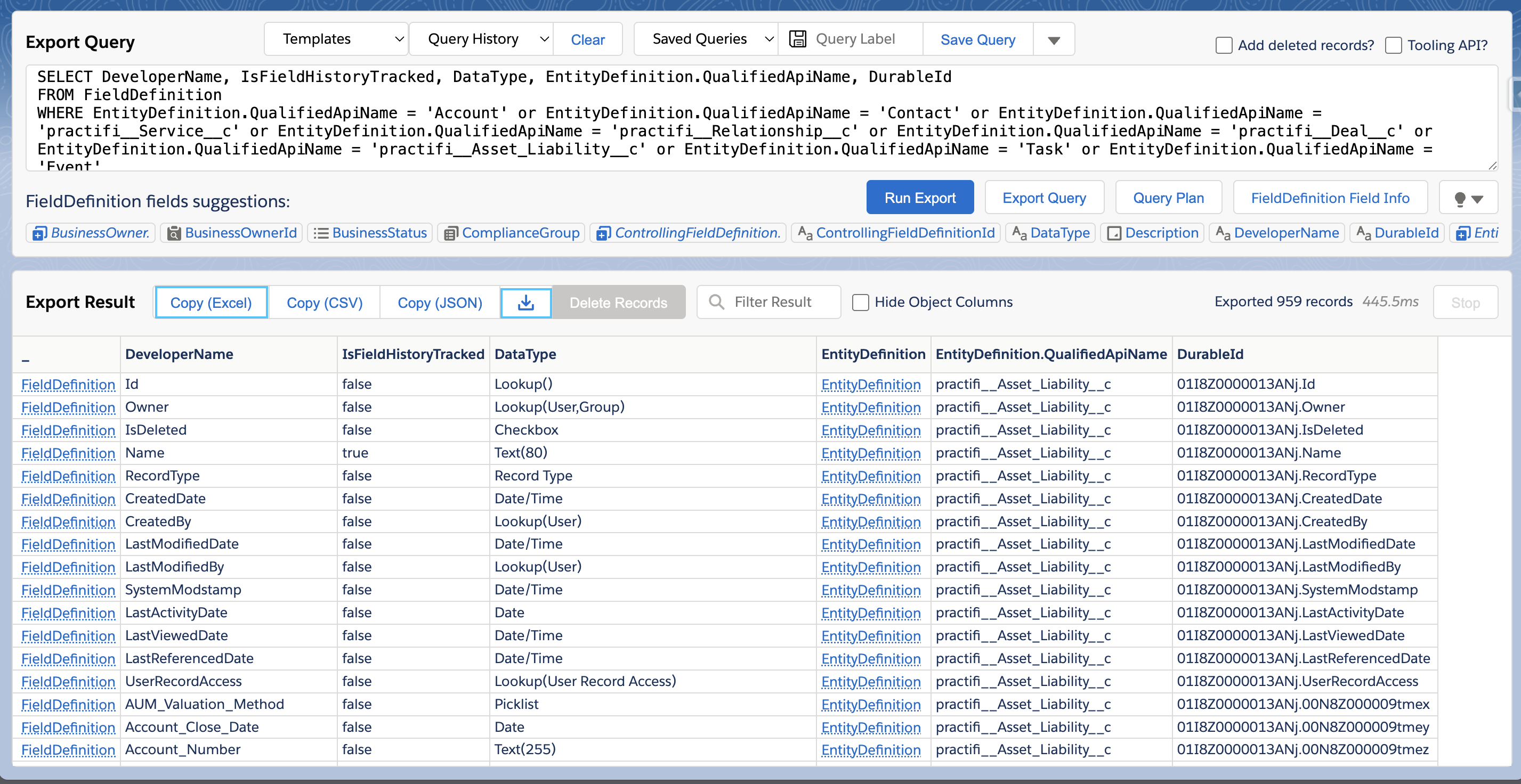Copy results with Copy (Excel)

pos(211,303)
